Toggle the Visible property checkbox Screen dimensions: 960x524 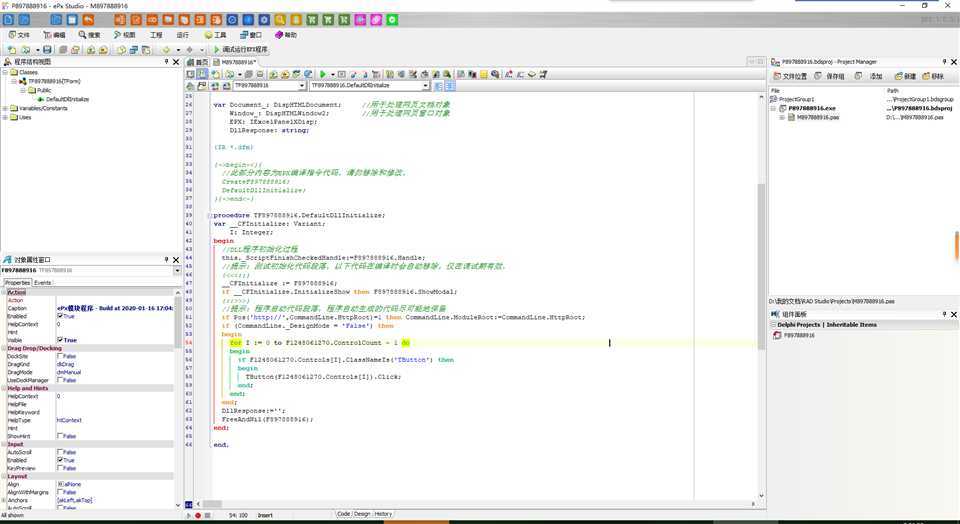pyautogui.click(x=60, y=340)
